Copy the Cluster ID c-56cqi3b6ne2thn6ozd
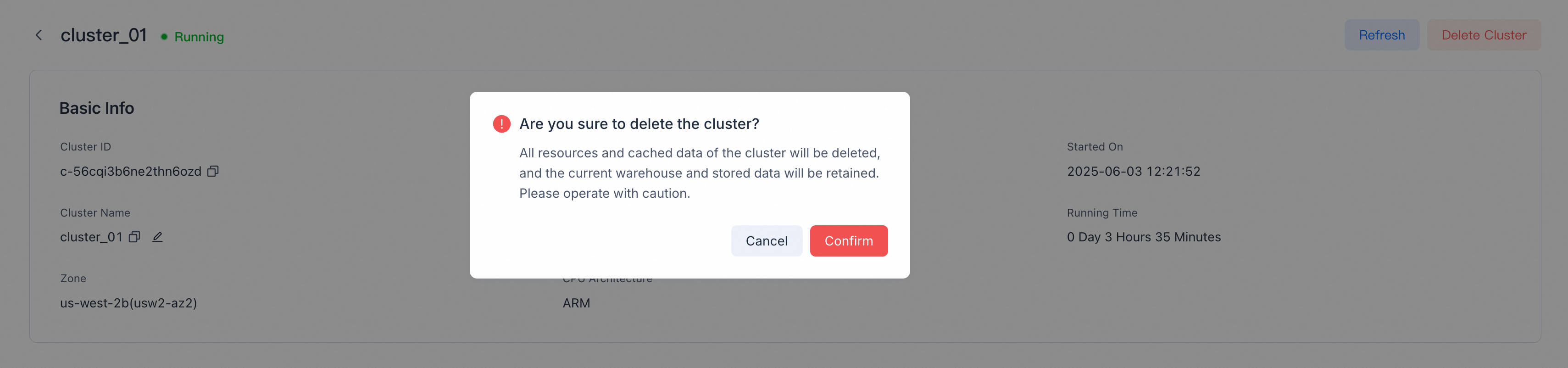 213,171
